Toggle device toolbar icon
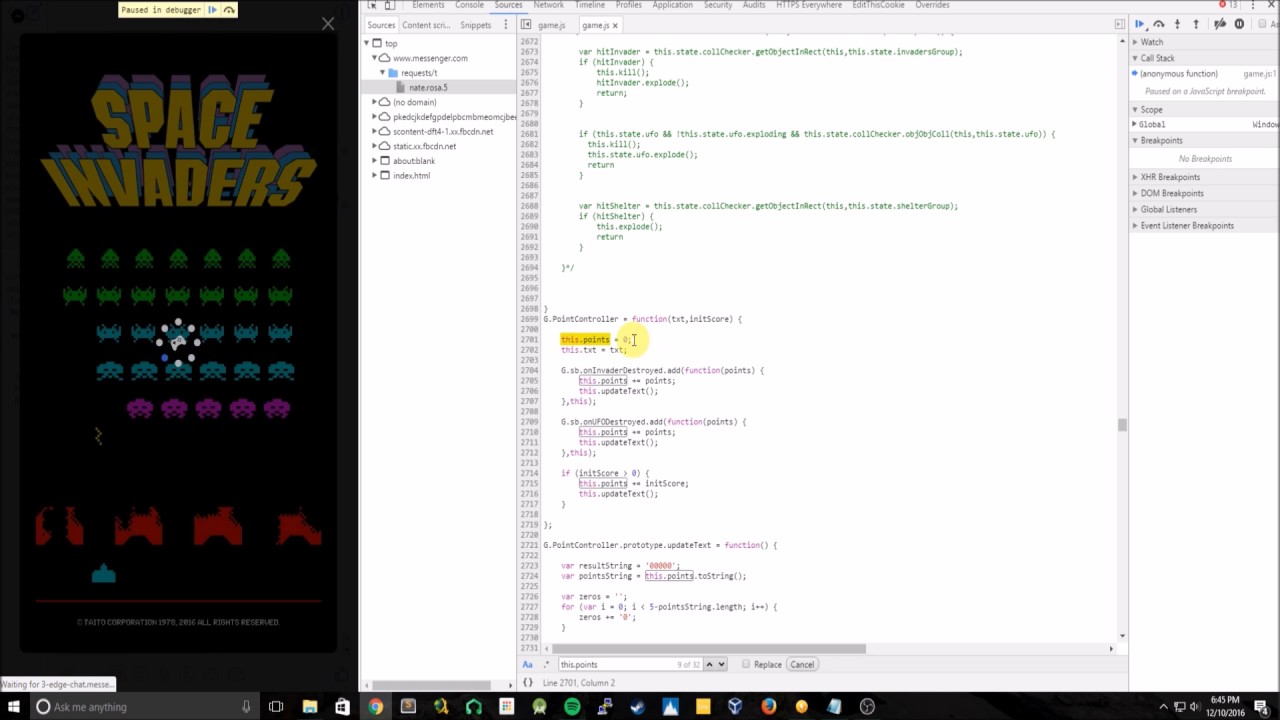Screen dimensions: 1280x720 point(392,5)
